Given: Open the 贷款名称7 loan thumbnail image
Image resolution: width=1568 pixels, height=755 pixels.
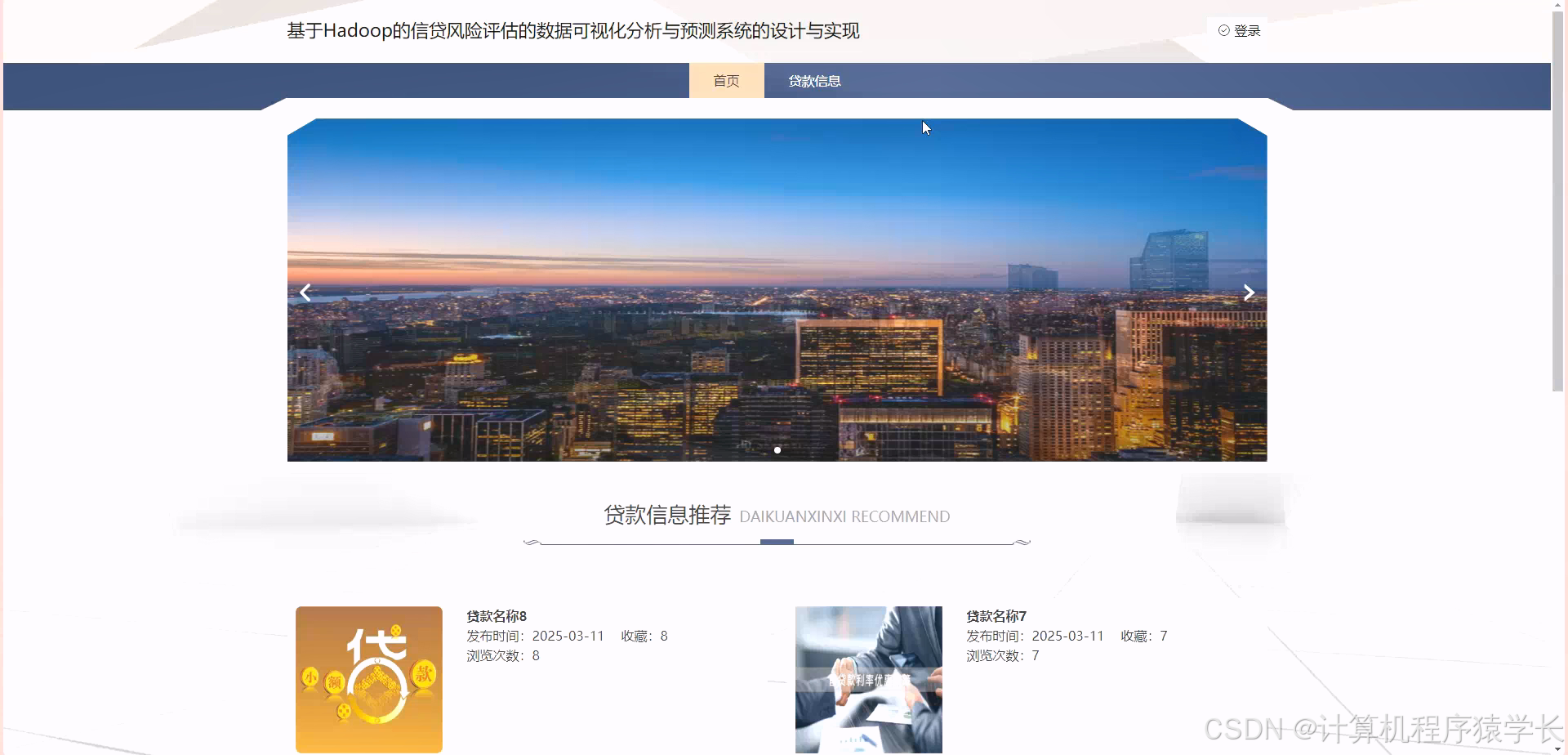Looking at the screenshot, I should tap(868, 679).
